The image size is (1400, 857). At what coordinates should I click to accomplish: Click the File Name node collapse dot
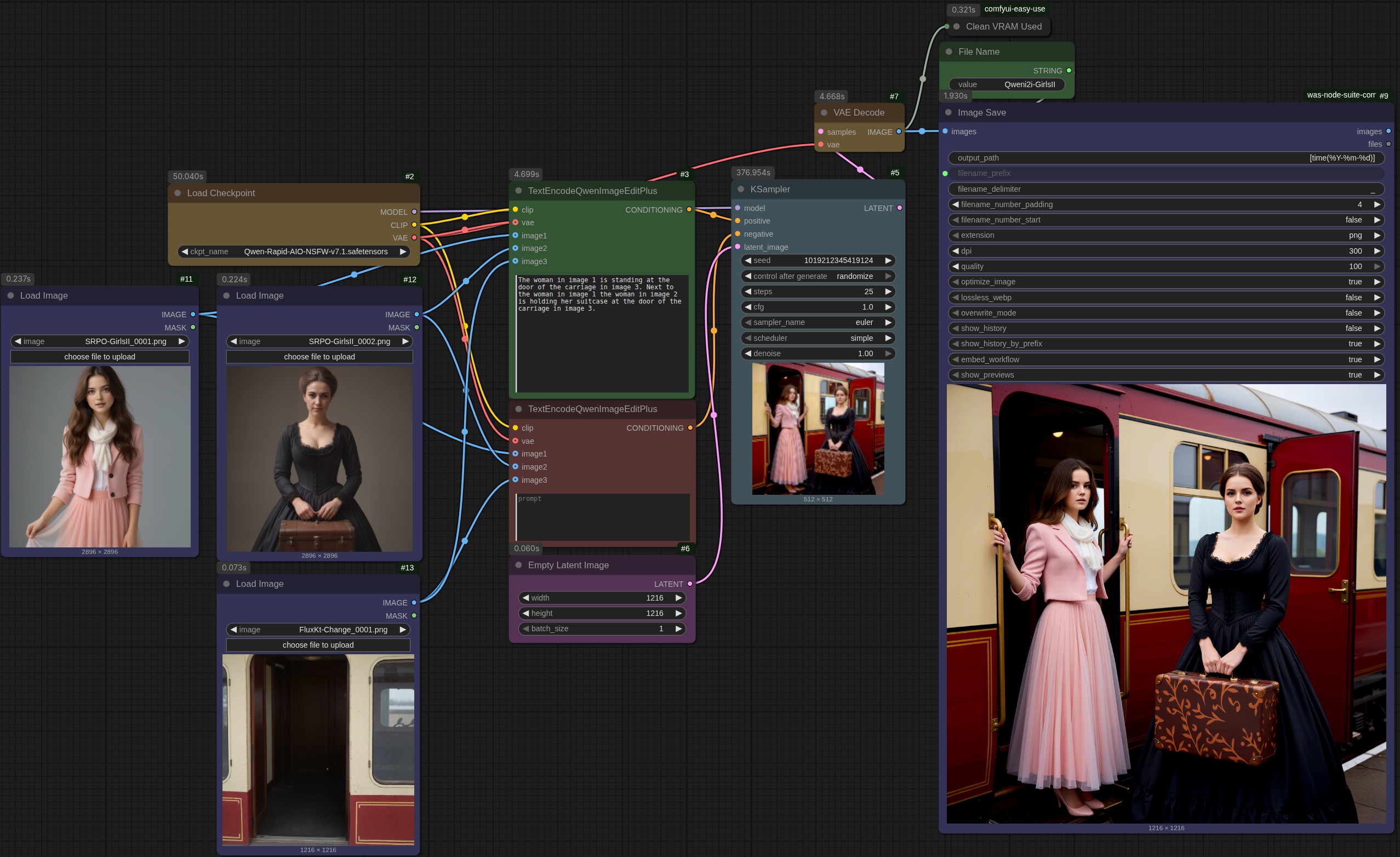(948, 52)
